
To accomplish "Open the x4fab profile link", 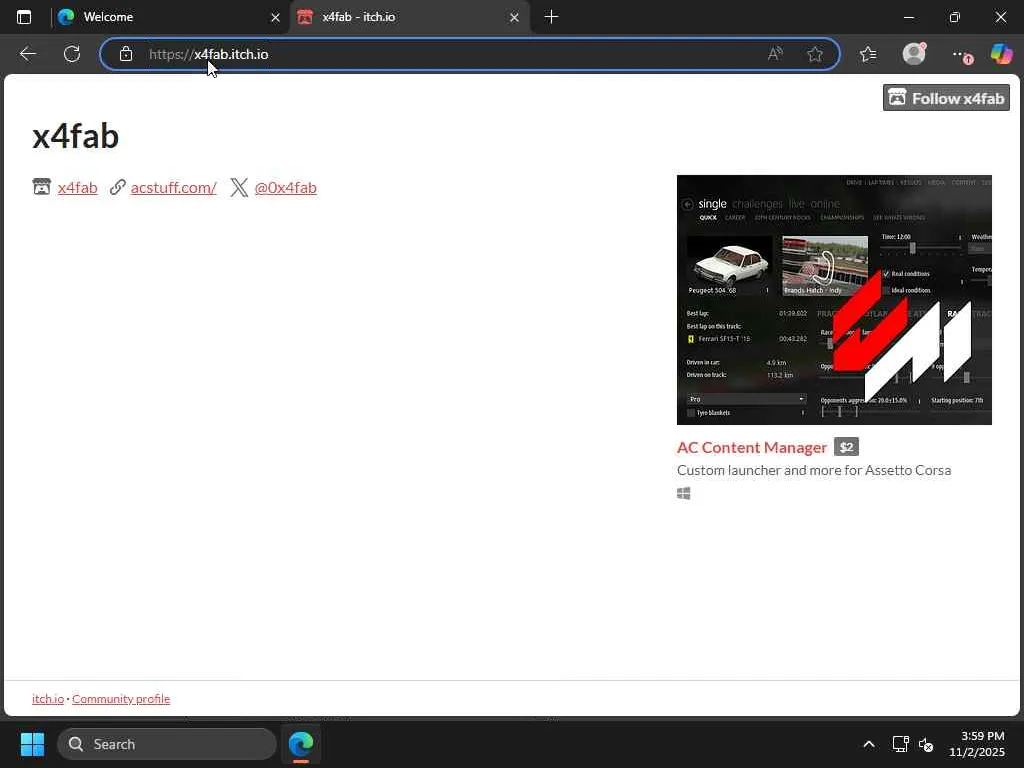I will pos(77,187).
